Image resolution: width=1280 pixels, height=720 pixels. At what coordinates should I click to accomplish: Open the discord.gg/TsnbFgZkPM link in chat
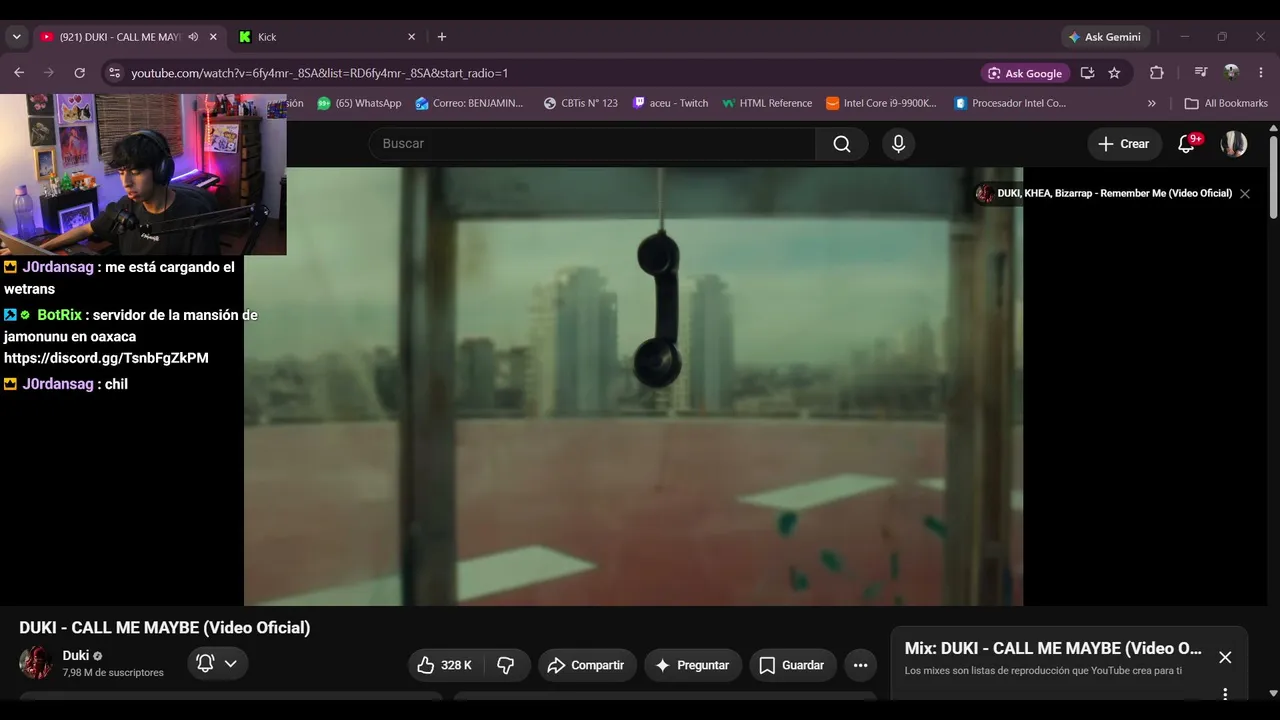click(x=106, y=358)
